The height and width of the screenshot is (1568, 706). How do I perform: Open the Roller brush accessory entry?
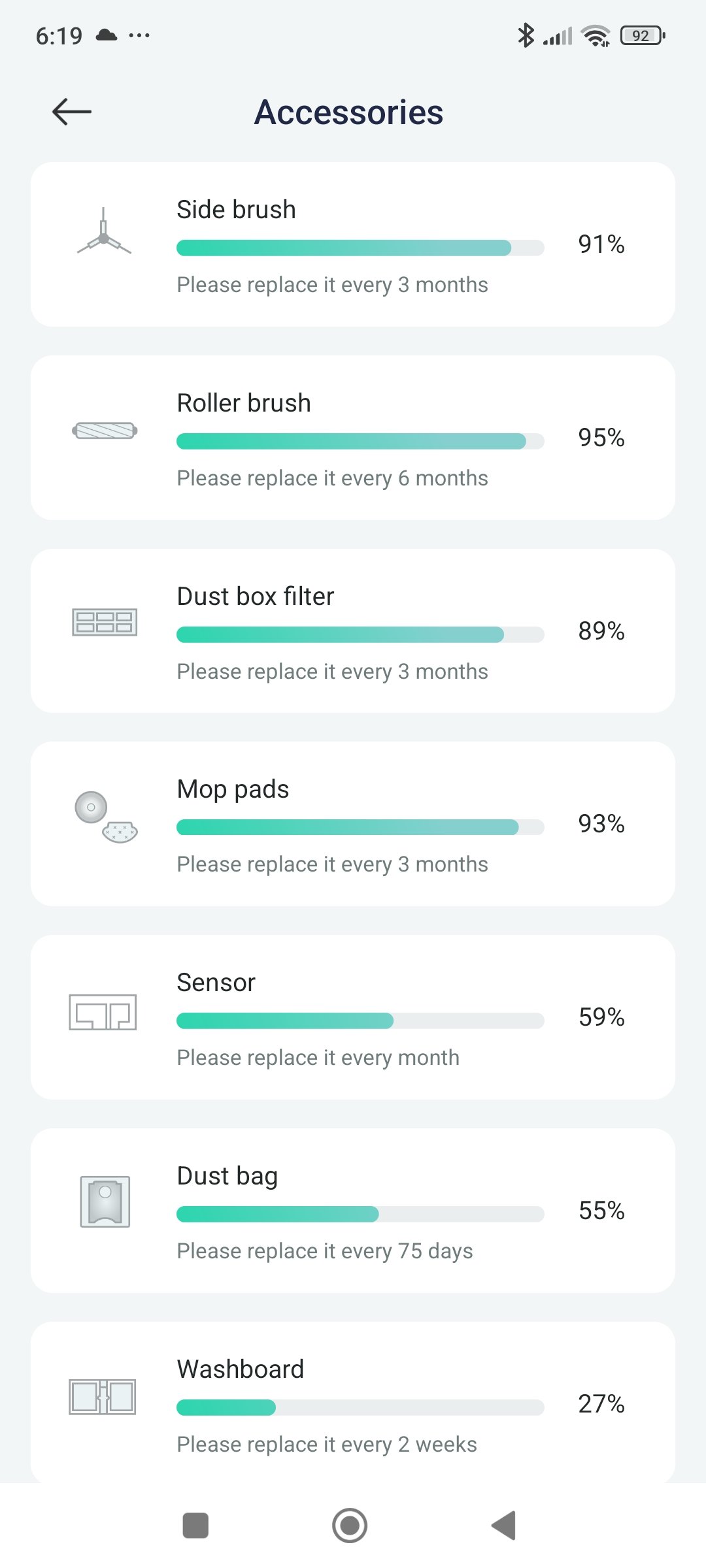[353, 438]
